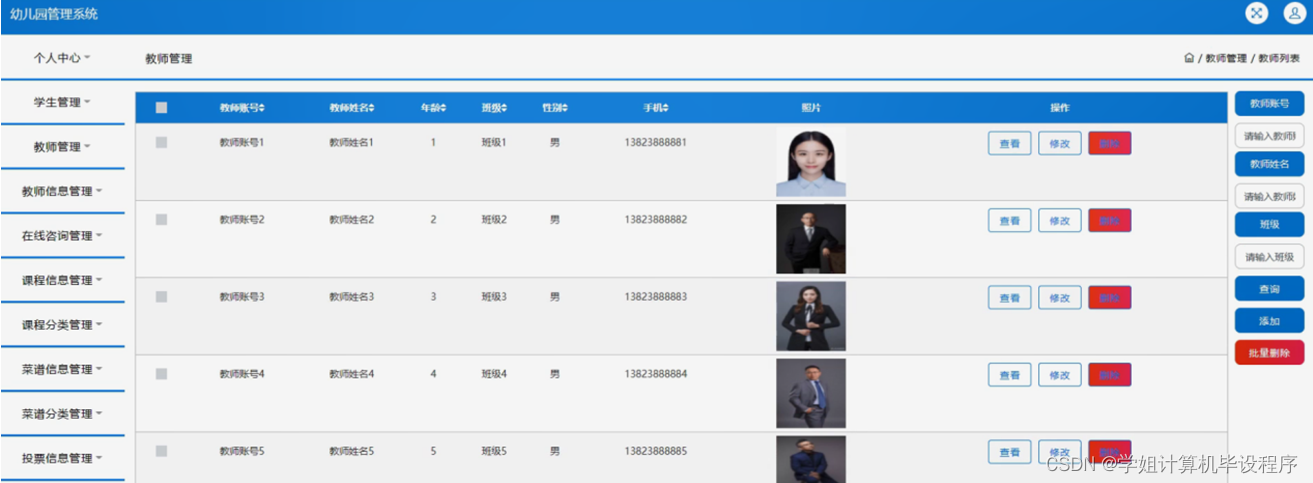
Task: Select the phone number 13823888885
Action: [656, 451]
